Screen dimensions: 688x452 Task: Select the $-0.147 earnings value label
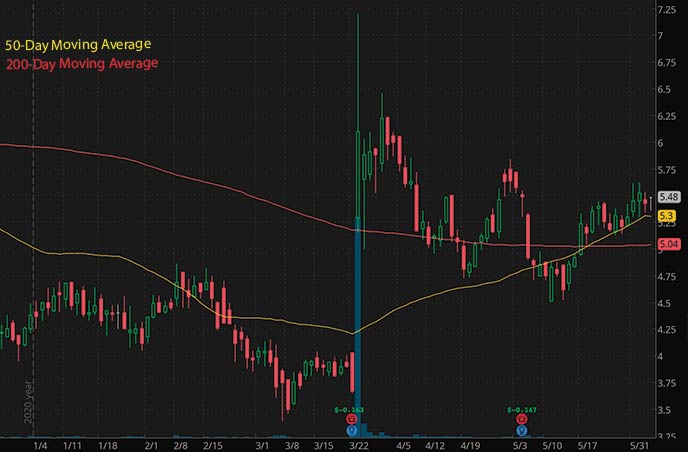pos(522,410)
